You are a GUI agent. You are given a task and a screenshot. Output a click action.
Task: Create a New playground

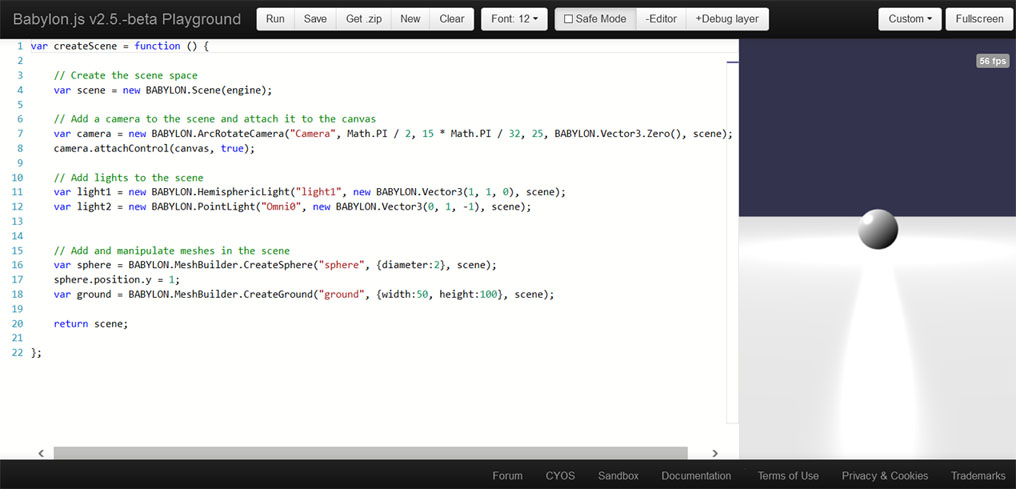point(410,19)
